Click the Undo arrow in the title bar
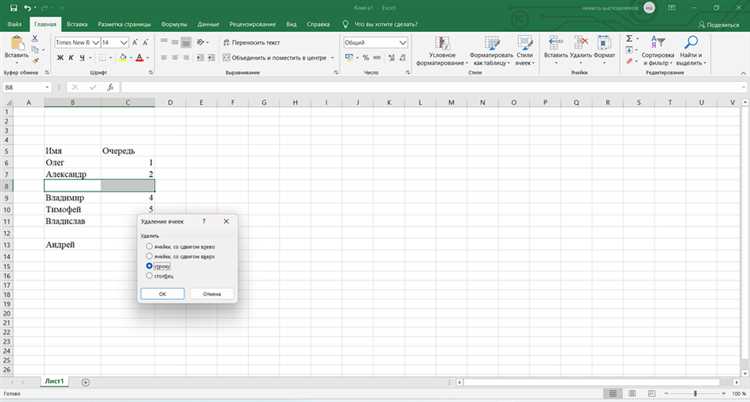 (x=27, y=8)
